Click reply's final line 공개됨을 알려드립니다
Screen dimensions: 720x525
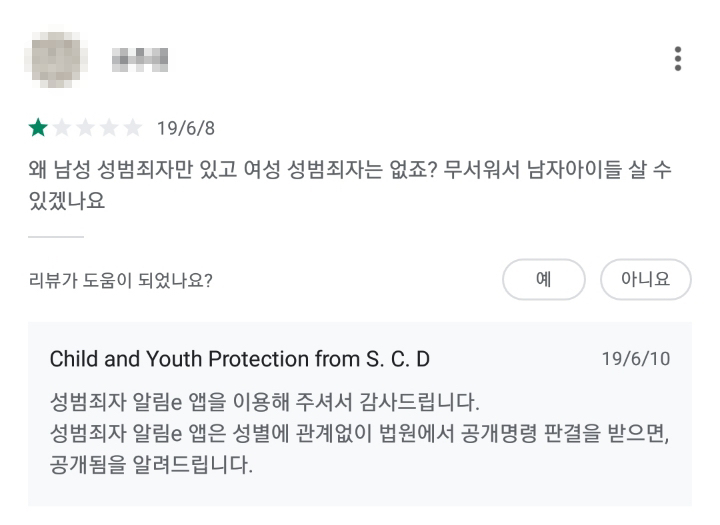pyautogui.click(x=152, y=464)
